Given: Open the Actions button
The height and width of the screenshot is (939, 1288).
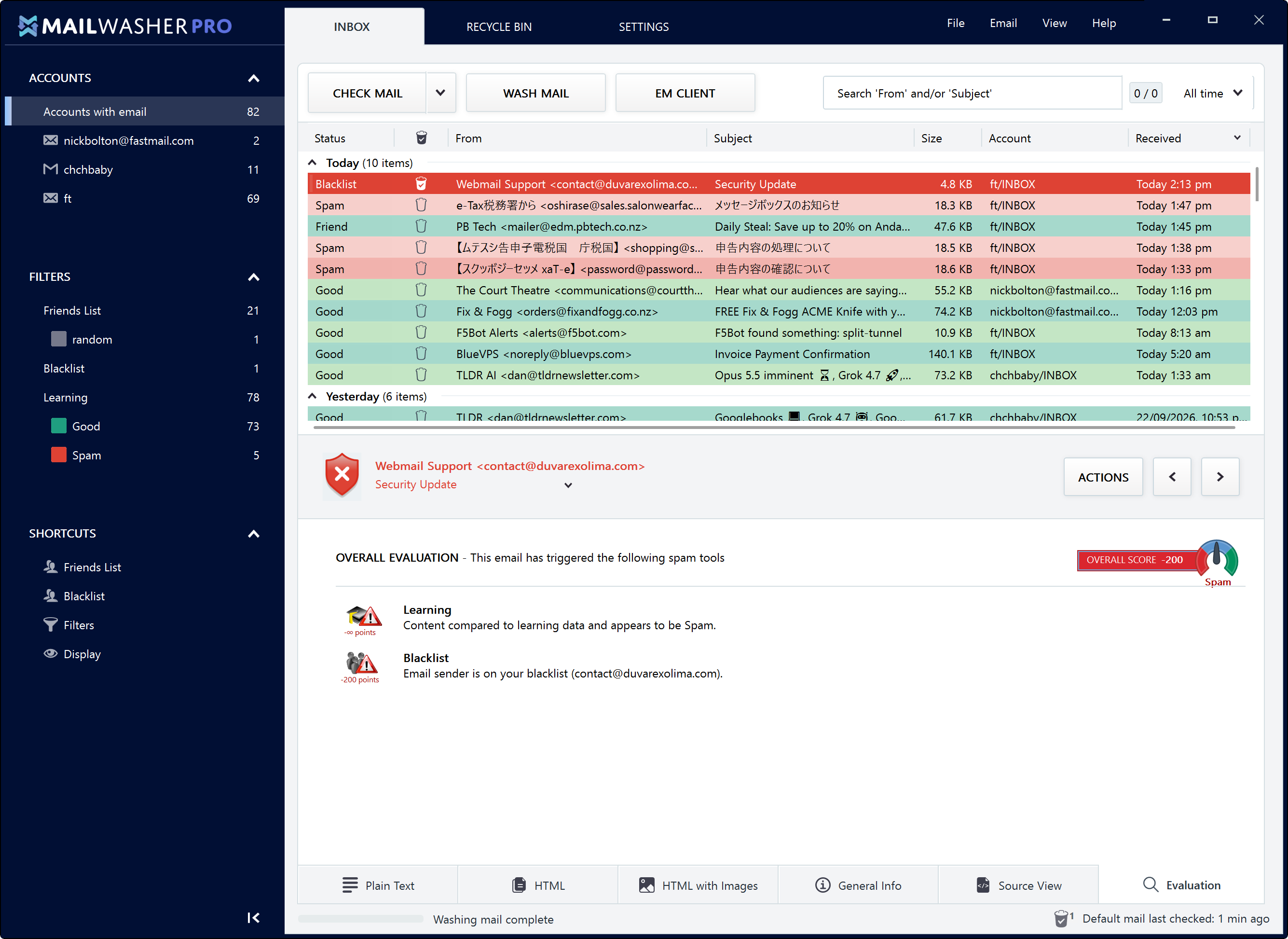Looking at the screenshot, I should [1103, 477].
